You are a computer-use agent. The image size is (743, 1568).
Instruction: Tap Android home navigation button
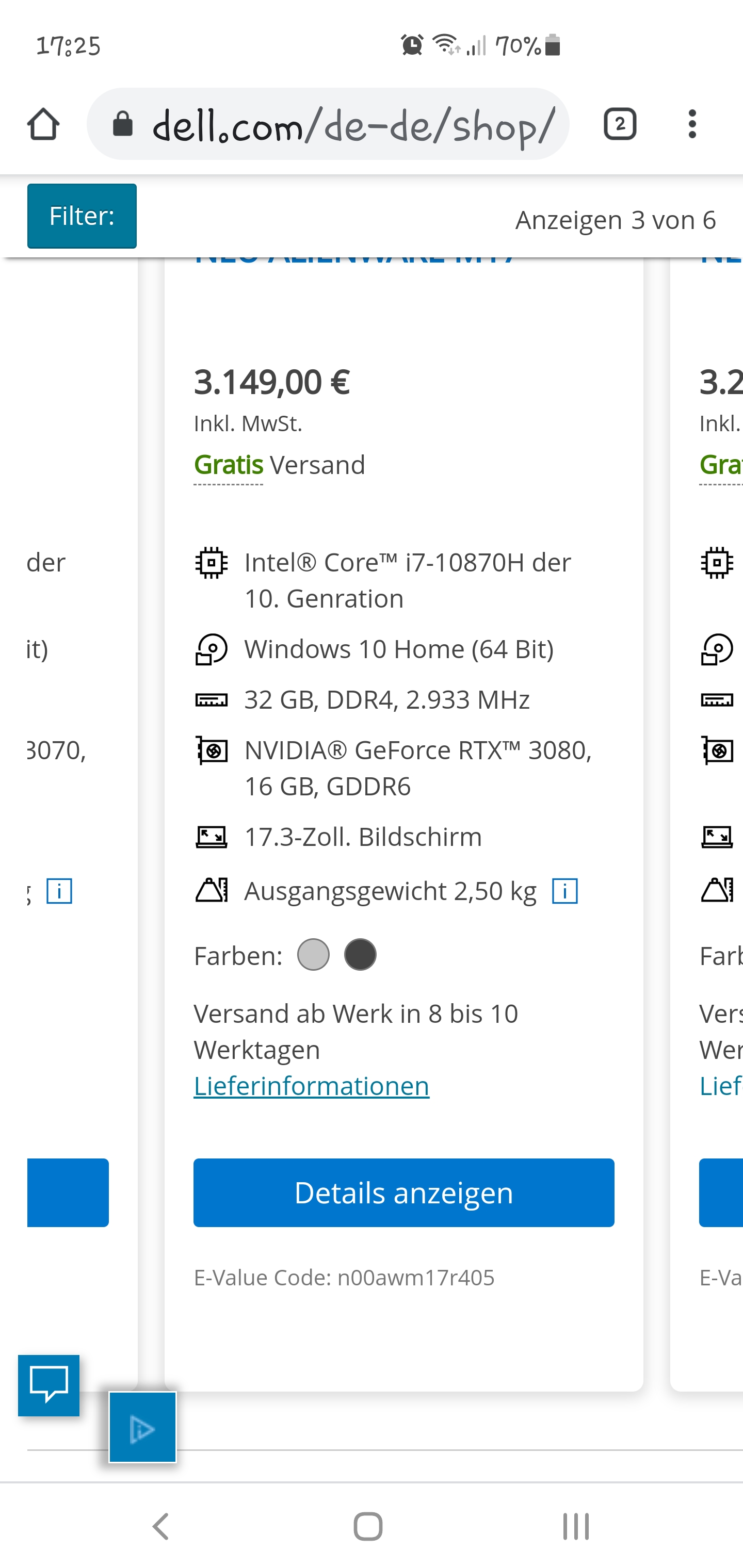point(368,1527)
